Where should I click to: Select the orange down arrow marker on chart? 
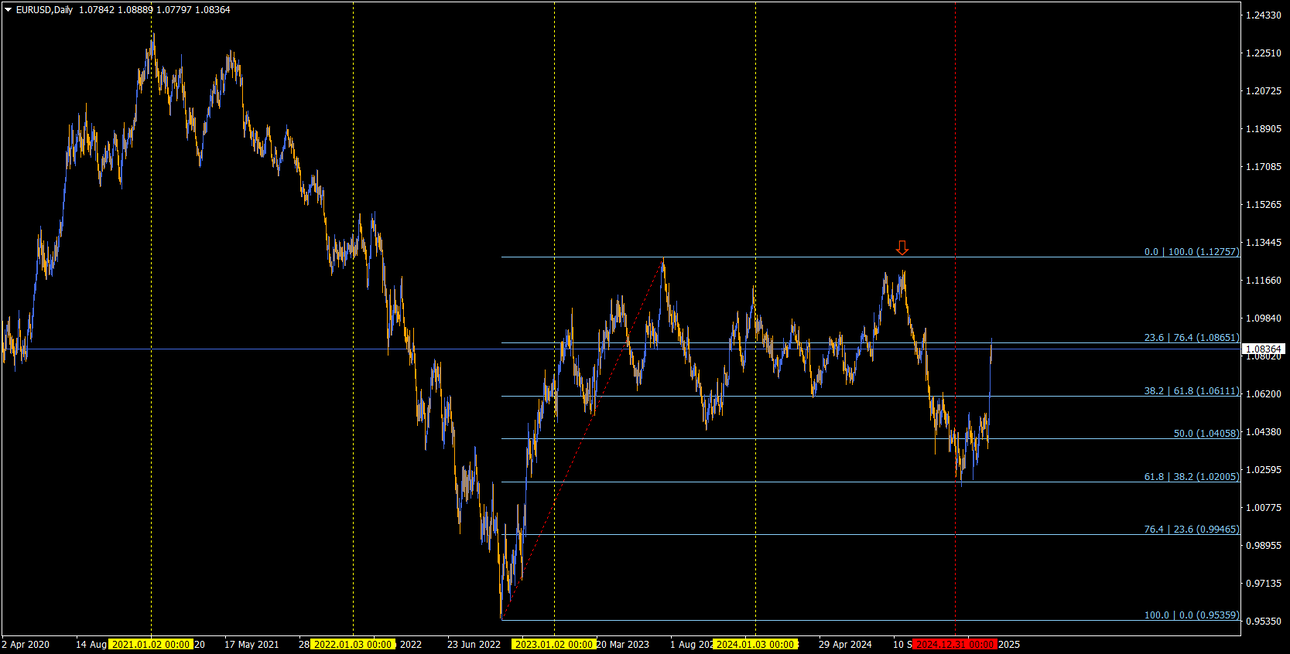pyautogui.click(x=902, y=248)
